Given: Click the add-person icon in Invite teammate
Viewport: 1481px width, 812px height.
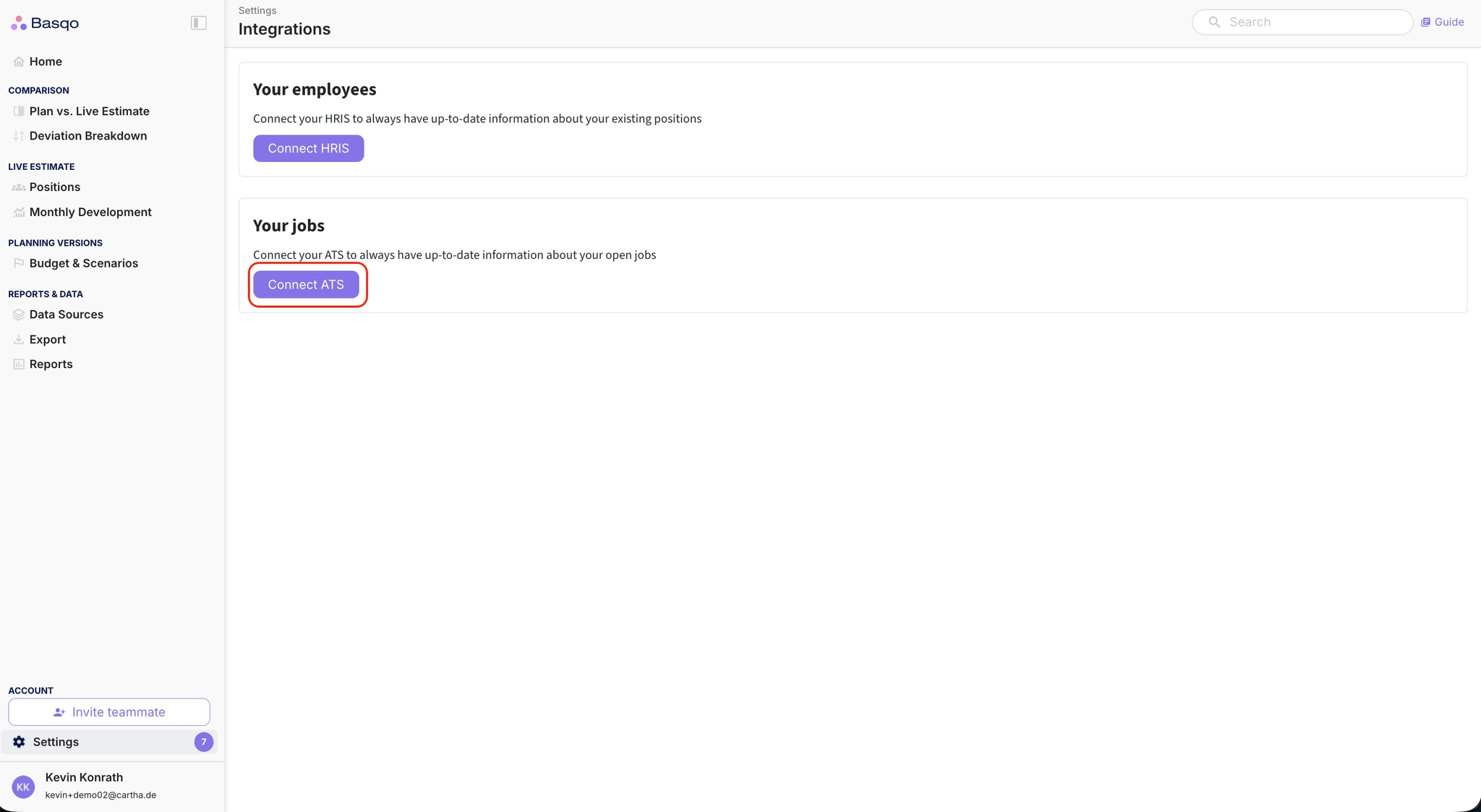Looking at the screenshot, I should (59, 712).
